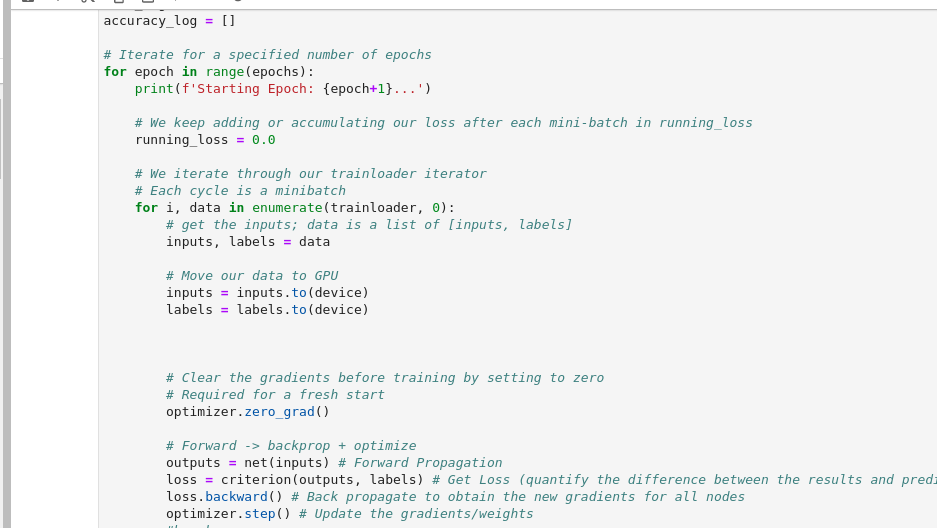Click the accuracy_log assignment line
The height and width of the screenshot is (528, 937).
point(169,20)
